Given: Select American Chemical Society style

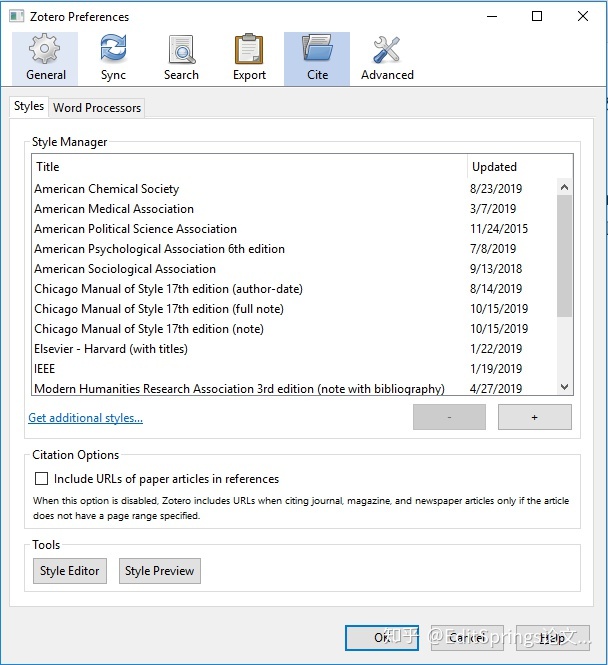Looking at the screenshot, I should coord(295,189).
